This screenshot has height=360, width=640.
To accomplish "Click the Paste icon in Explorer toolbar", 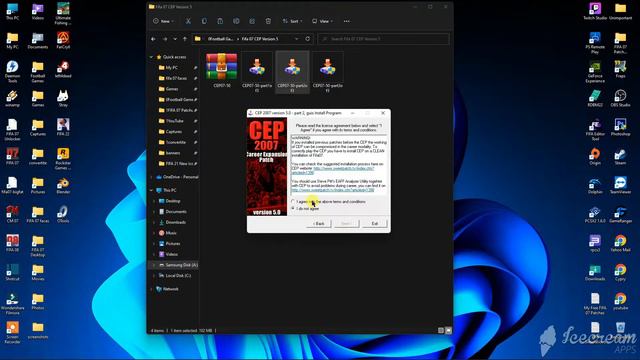I will tap(220, 21).
